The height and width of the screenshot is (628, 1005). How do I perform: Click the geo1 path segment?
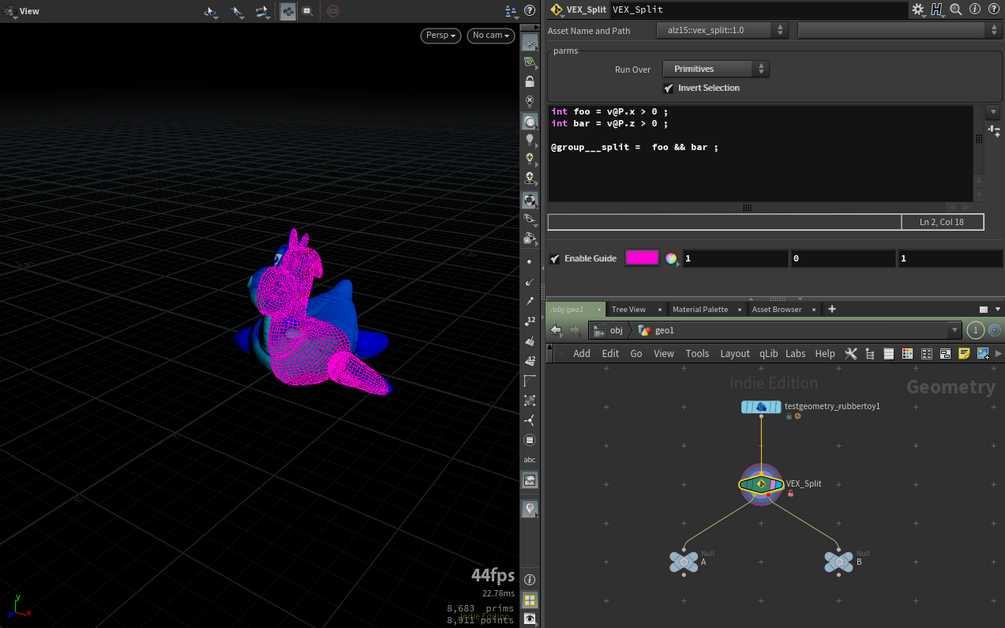point(657,330)
